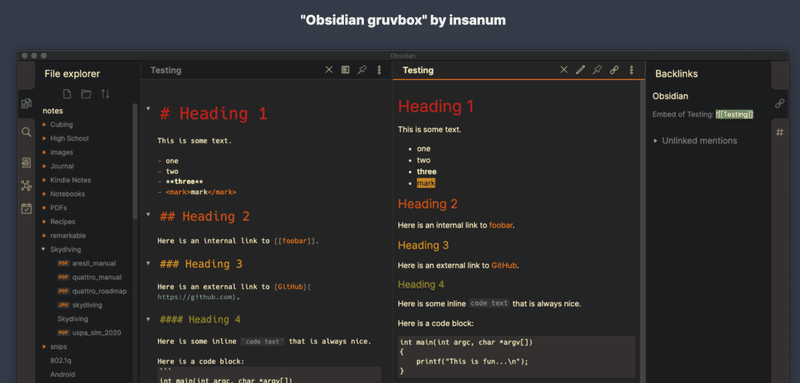Click the File explorer scrollbar
The height and width of the screenshot is (383, 800).
click(x=135, y=162)
